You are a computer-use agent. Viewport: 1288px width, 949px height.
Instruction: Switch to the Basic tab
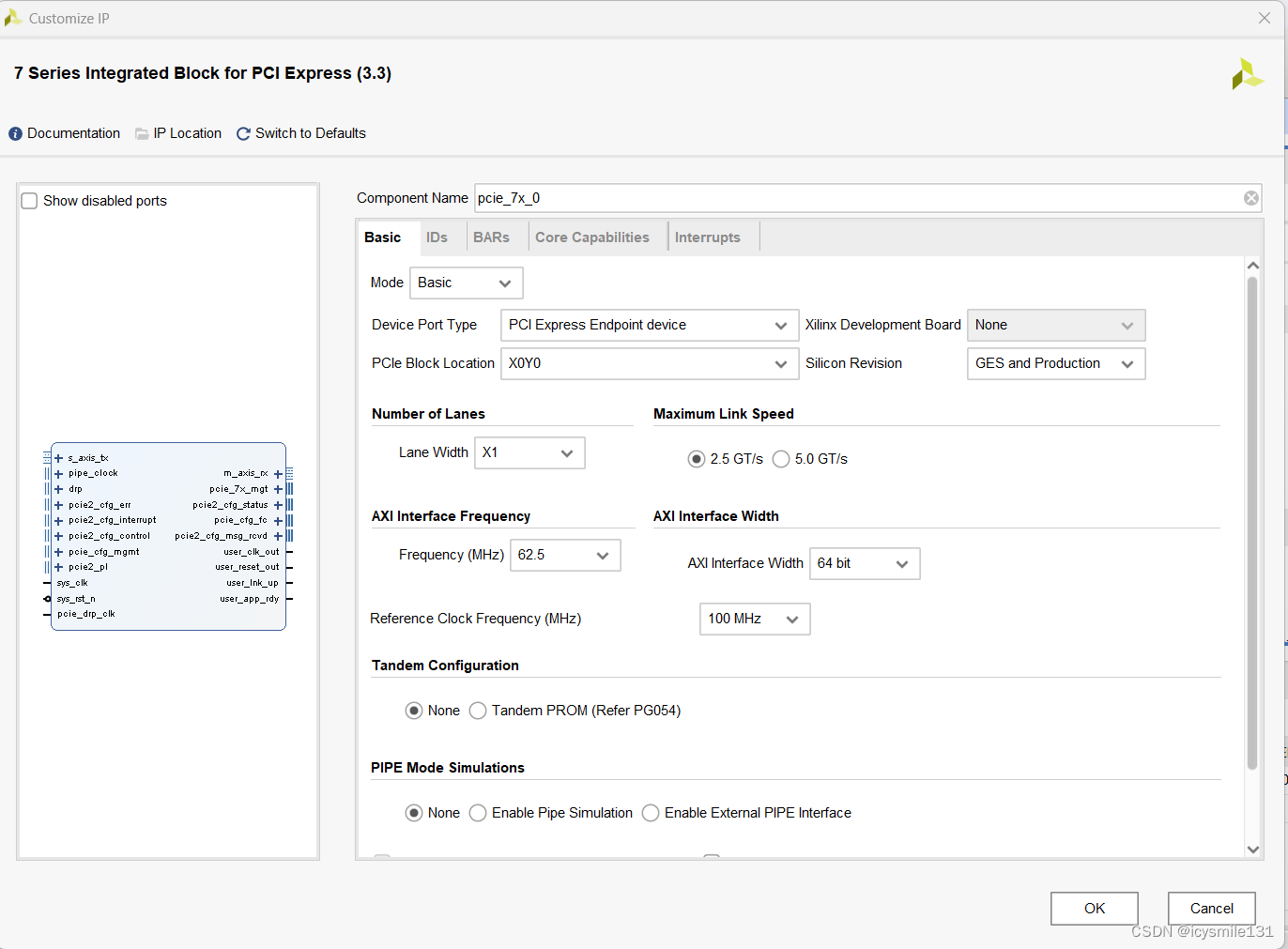[383, 237]
